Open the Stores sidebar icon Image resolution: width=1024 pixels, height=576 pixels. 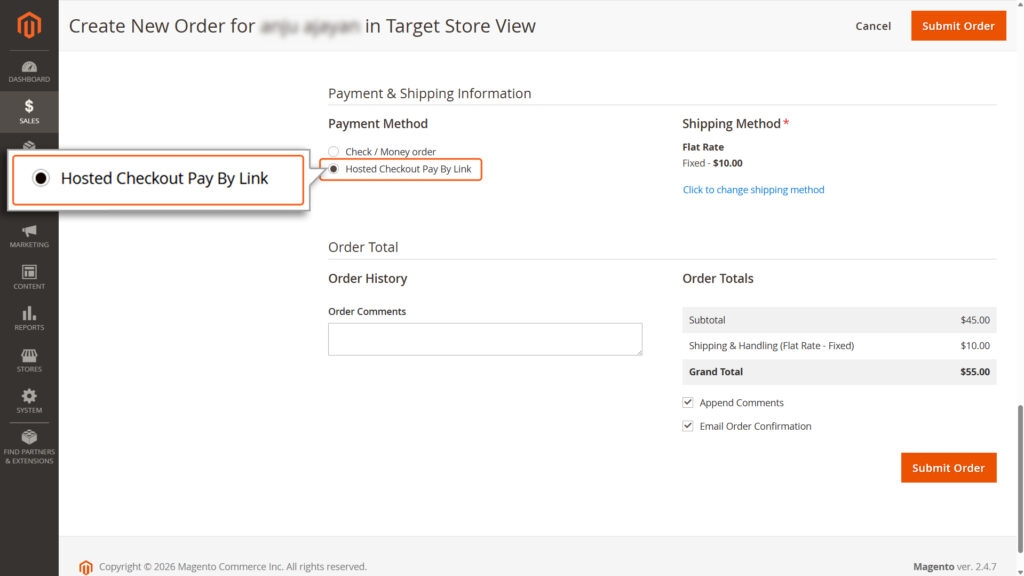29,360
